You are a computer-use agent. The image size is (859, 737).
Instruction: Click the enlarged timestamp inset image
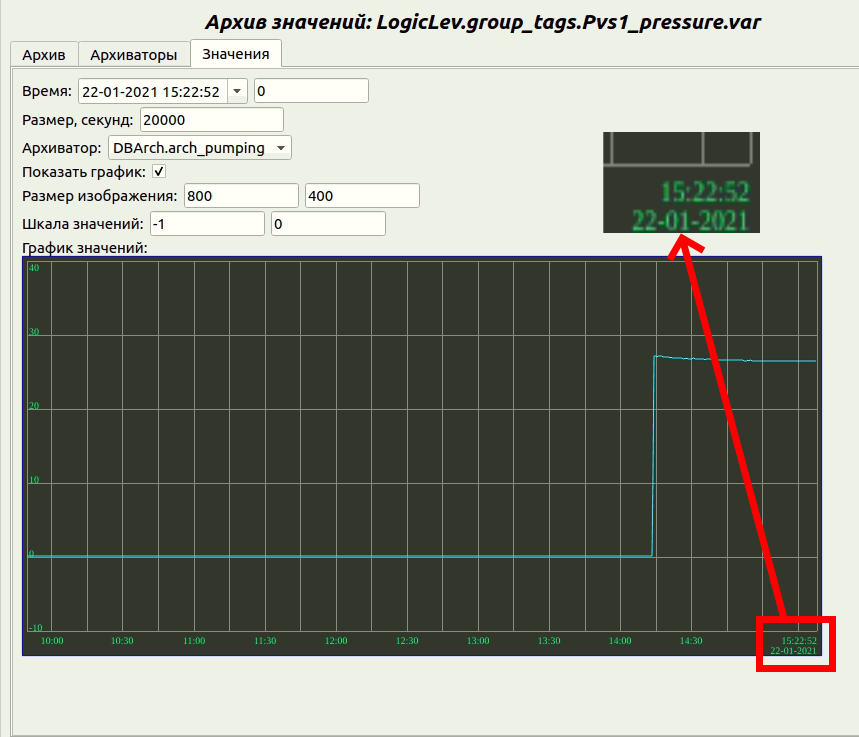point(681,182)
